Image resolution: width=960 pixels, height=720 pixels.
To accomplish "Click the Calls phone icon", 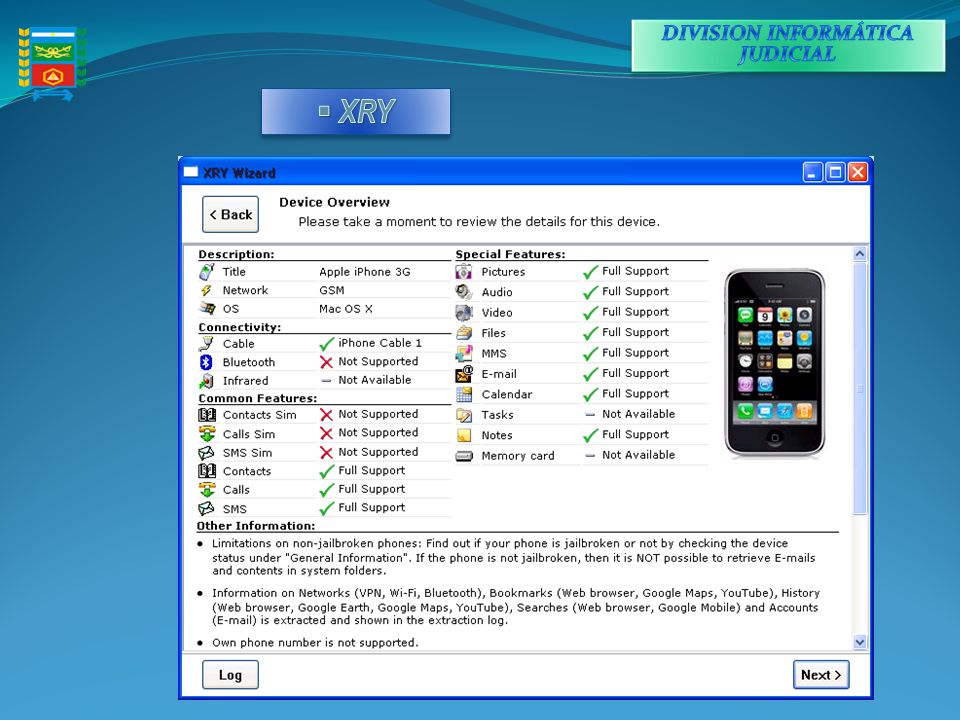I will [207, 489].
